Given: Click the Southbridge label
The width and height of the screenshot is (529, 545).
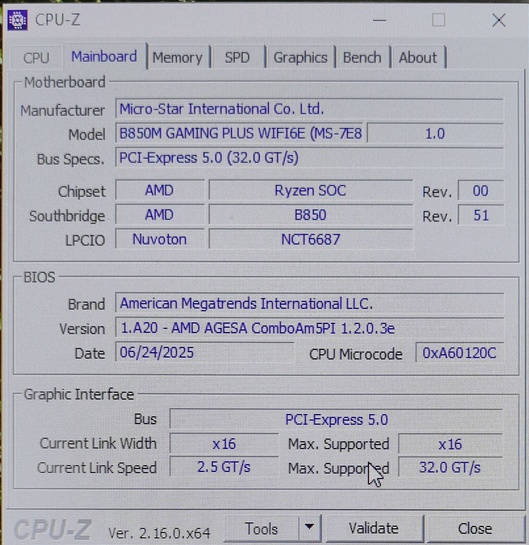Looking at the screenshot, I should click(67, 216).
